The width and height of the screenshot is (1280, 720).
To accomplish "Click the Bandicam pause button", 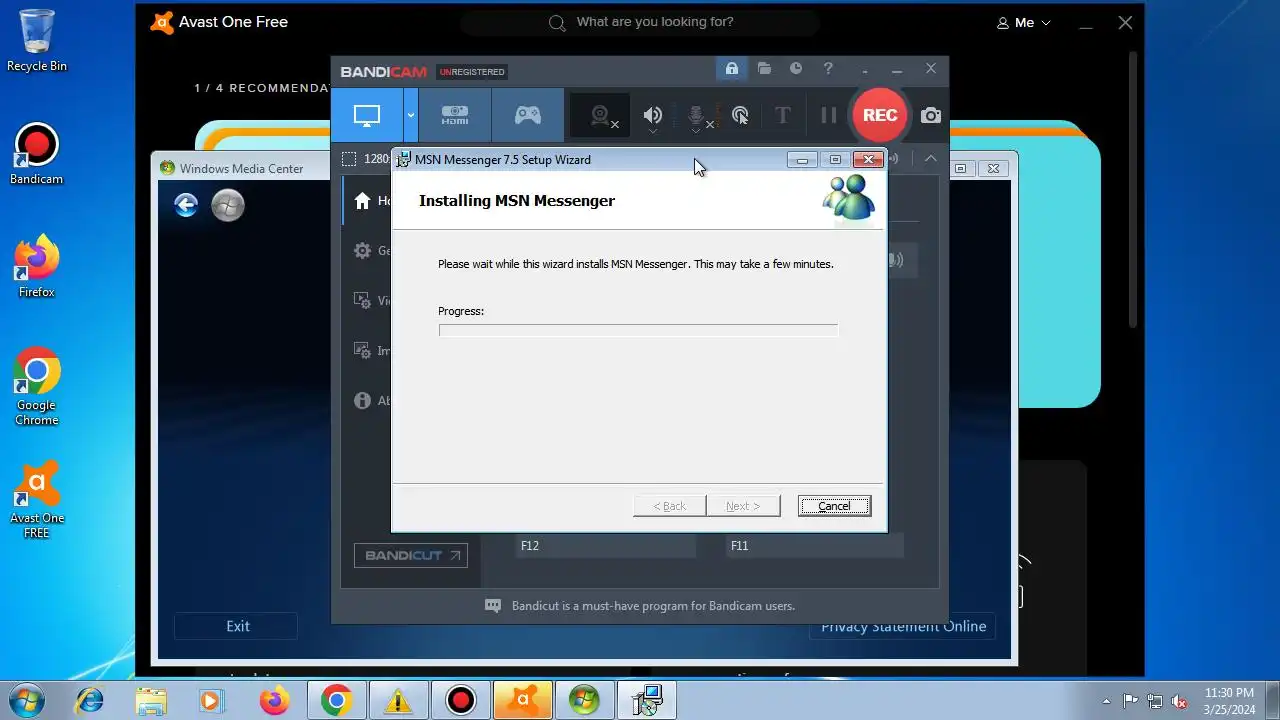I will coord(828,115).
